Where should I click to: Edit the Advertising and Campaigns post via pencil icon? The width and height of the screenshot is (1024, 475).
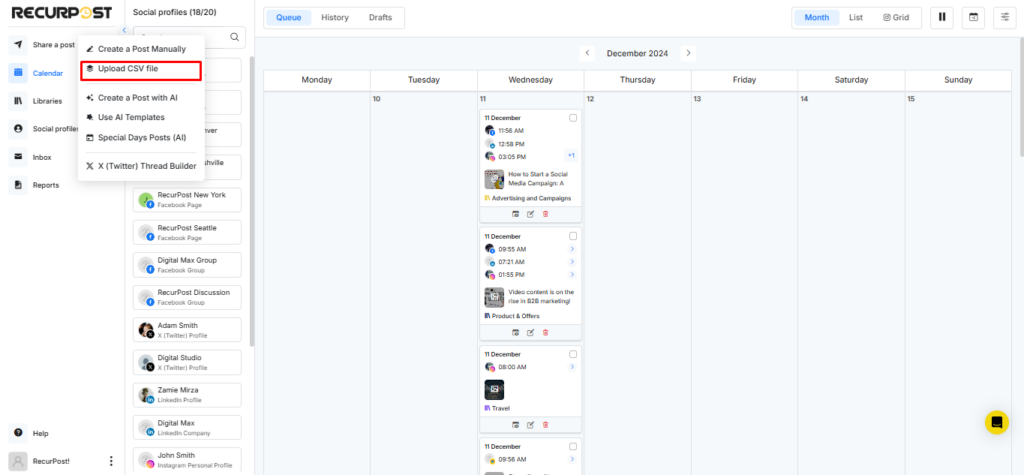click(x=530, y=214)
